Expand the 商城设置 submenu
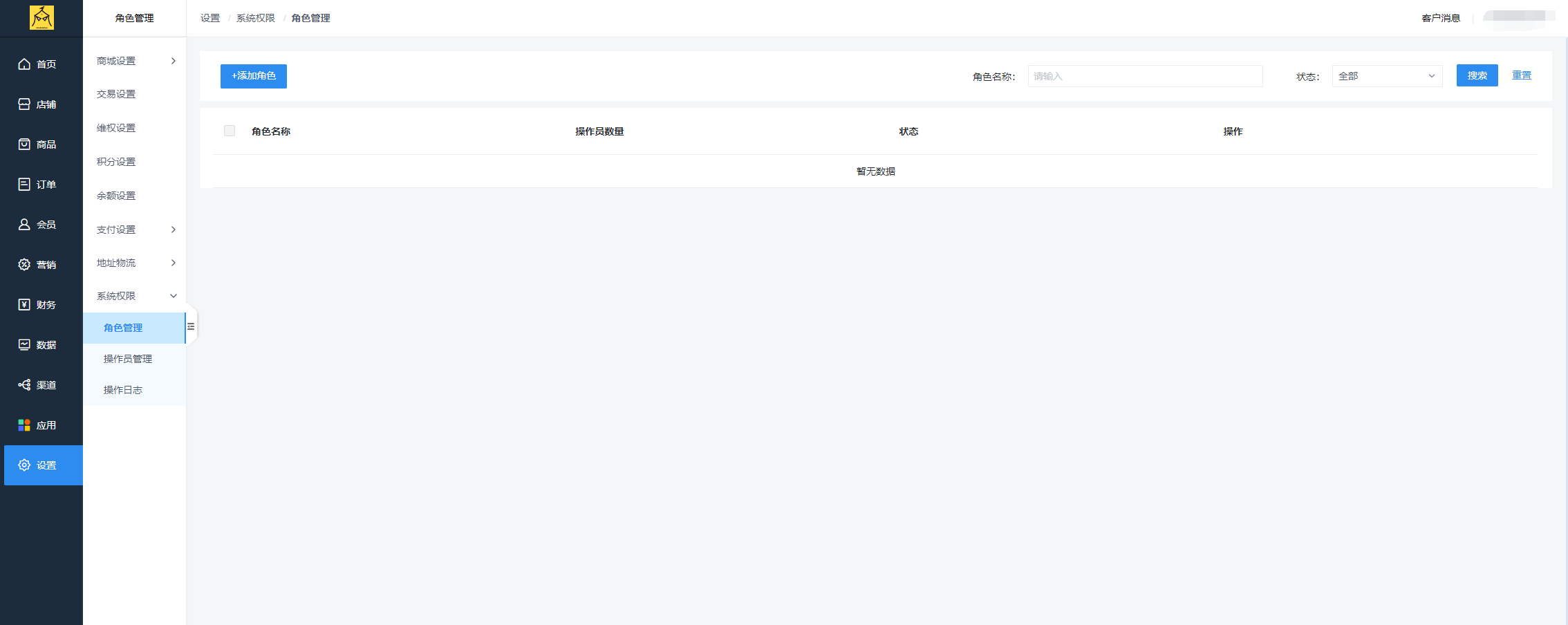1568x625 pixels. 135,61
